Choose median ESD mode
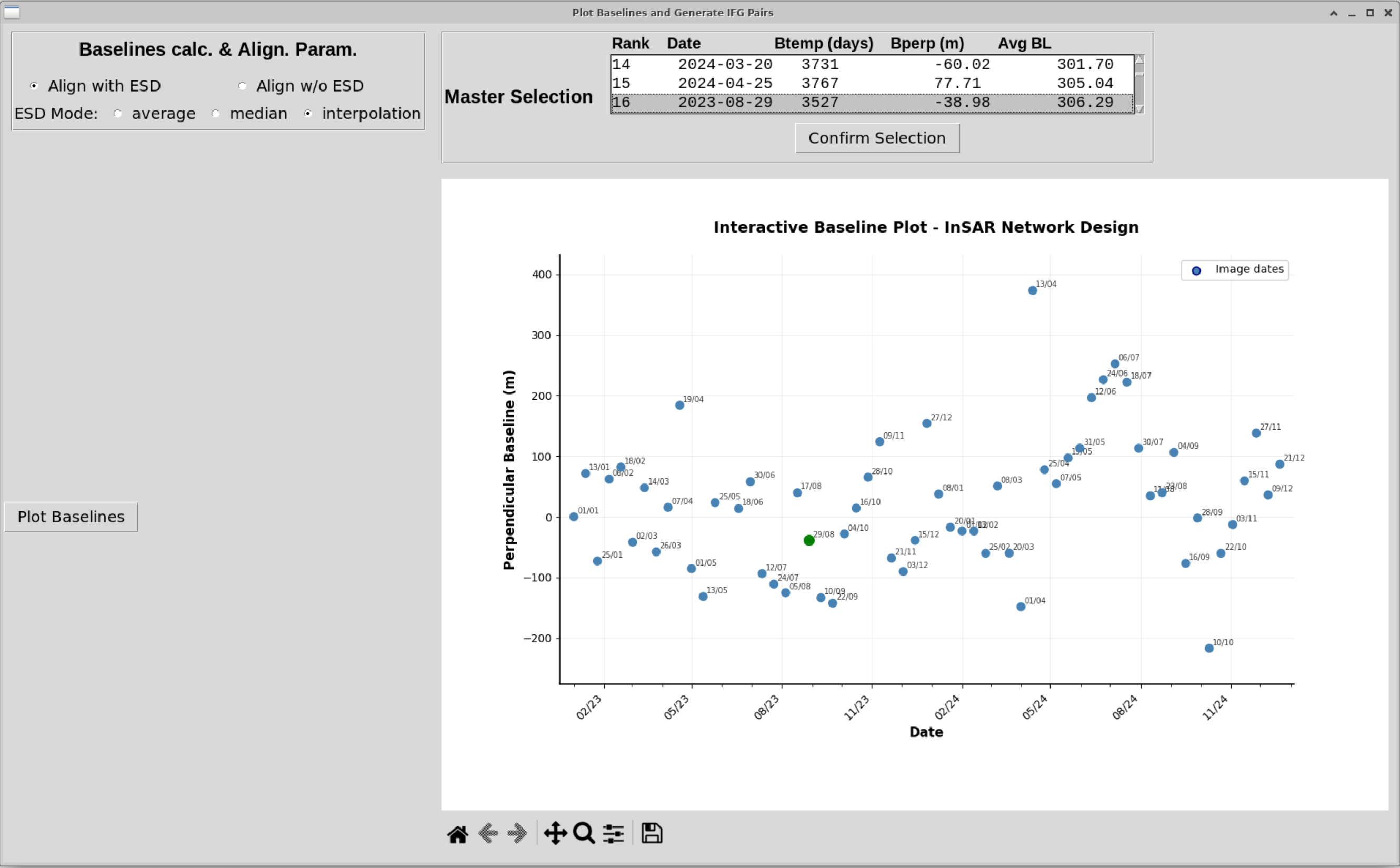 (x=215, y=114)
